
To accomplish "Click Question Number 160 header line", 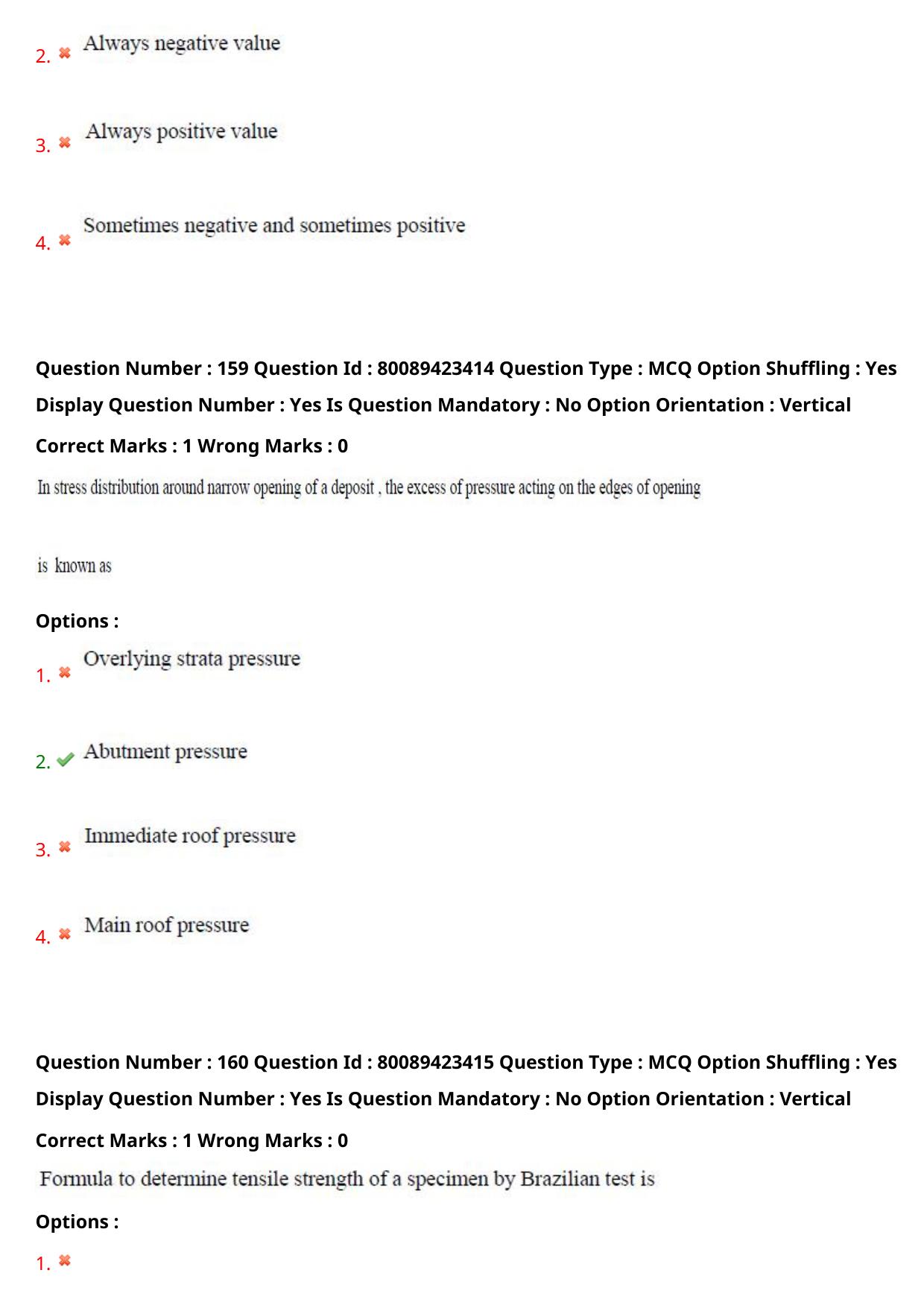I will (466, 1062).
